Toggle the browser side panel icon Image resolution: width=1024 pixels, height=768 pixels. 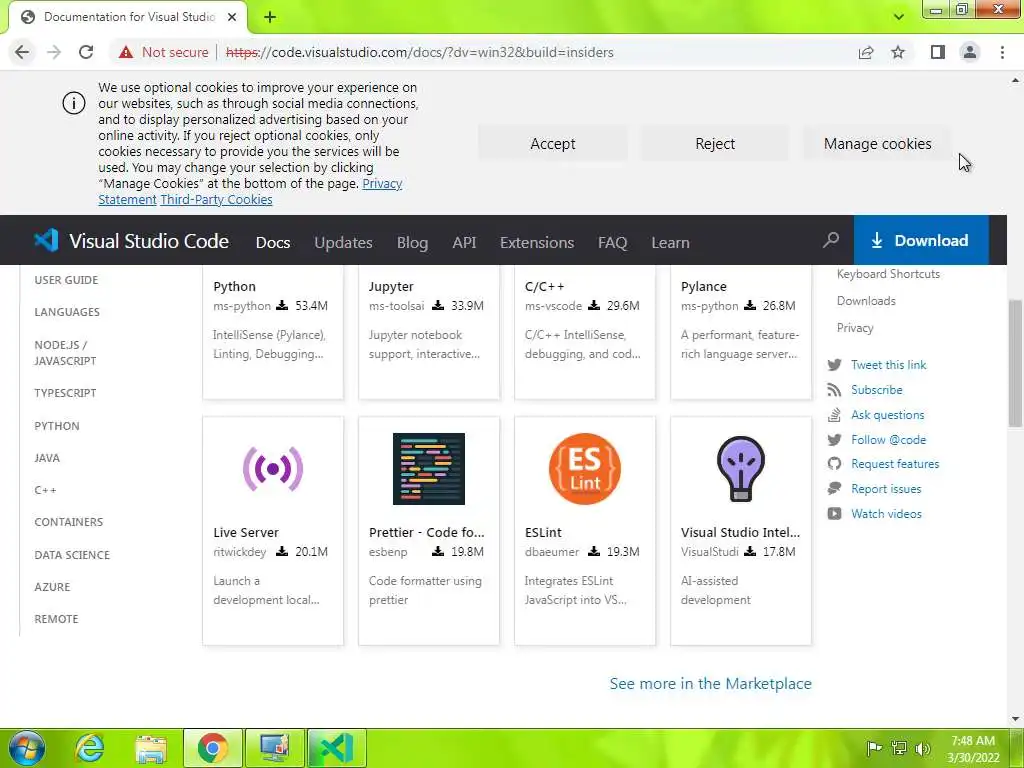point(938,52)
